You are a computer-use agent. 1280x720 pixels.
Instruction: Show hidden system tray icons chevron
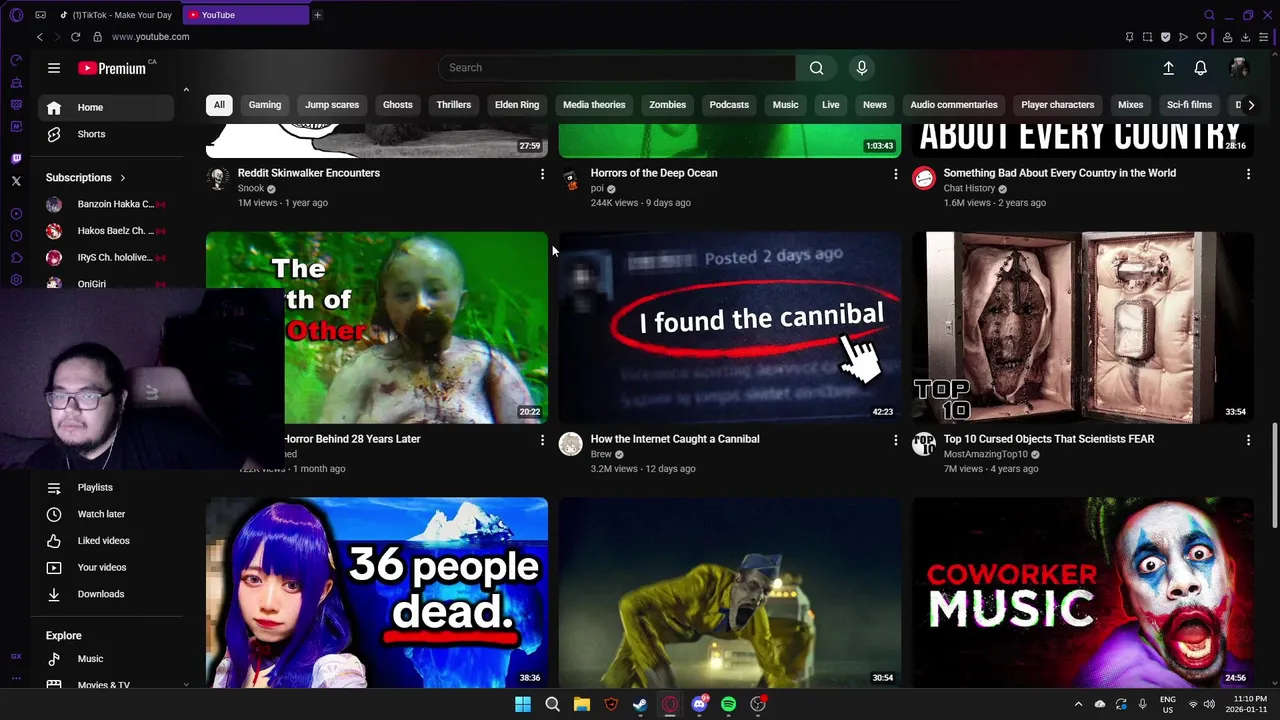pyautogui.click(x=1078, y=704)
